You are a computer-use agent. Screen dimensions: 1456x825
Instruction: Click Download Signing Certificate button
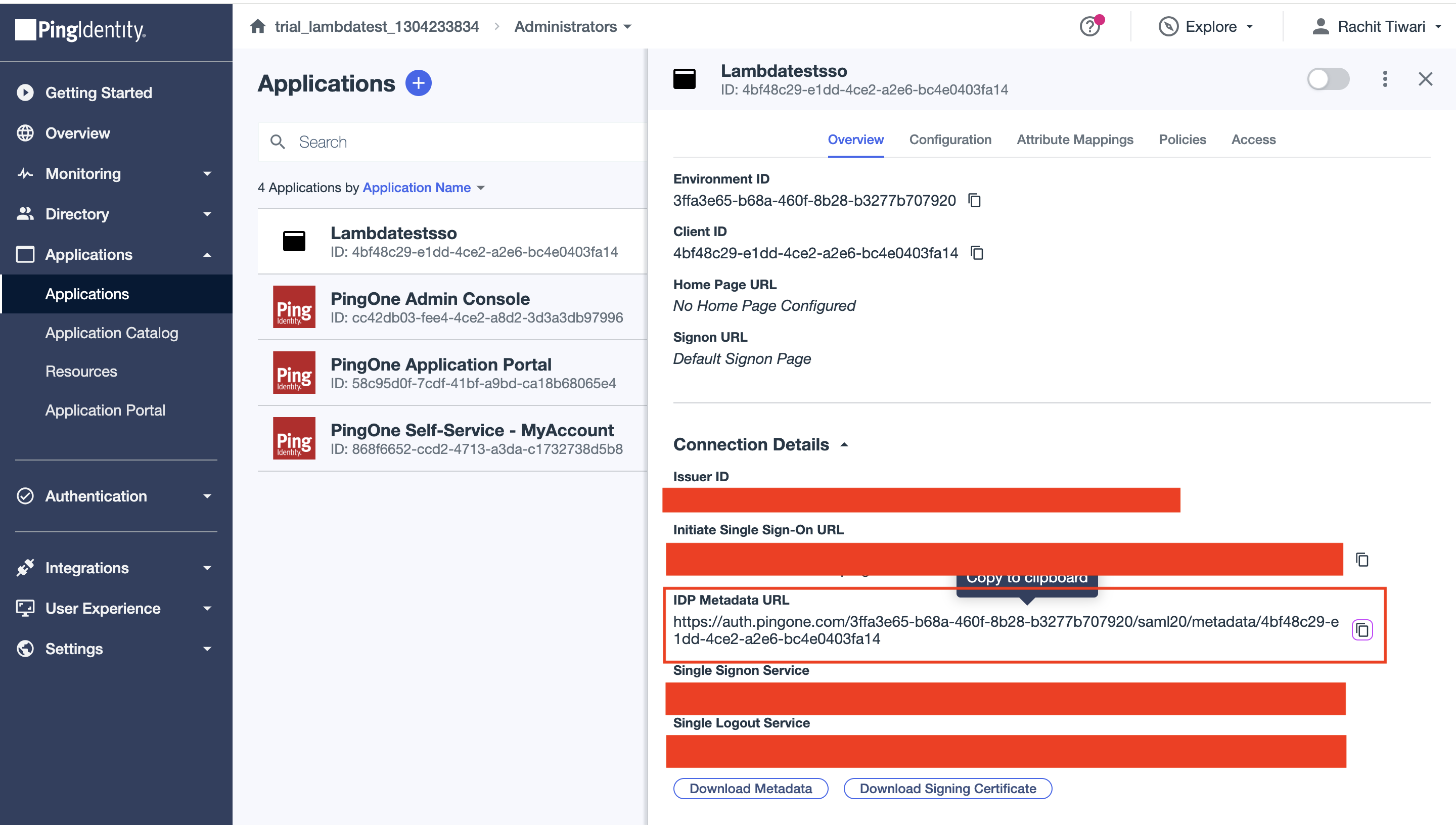click(x=947, y=788)
